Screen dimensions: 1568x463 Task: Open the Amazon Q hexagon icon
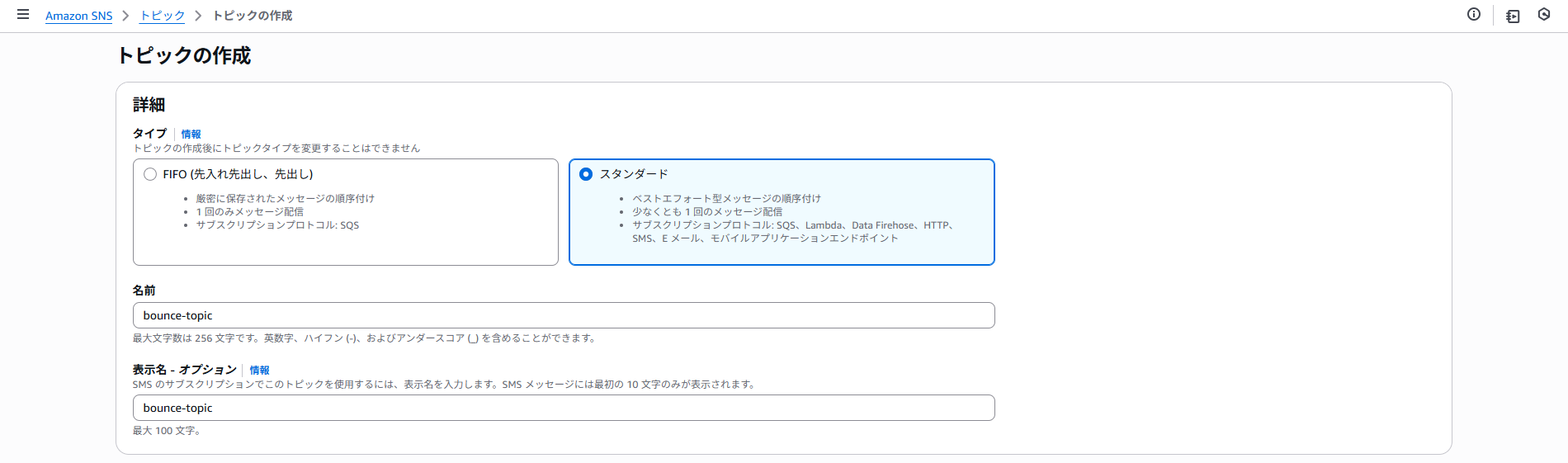(1544, 15)
